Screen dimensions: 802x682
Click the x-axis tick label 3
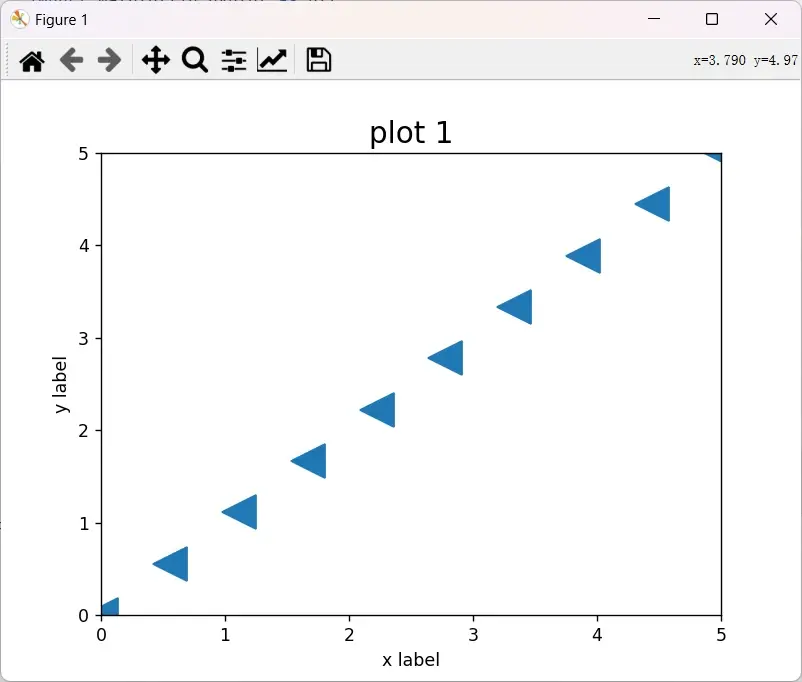[473, 635]
